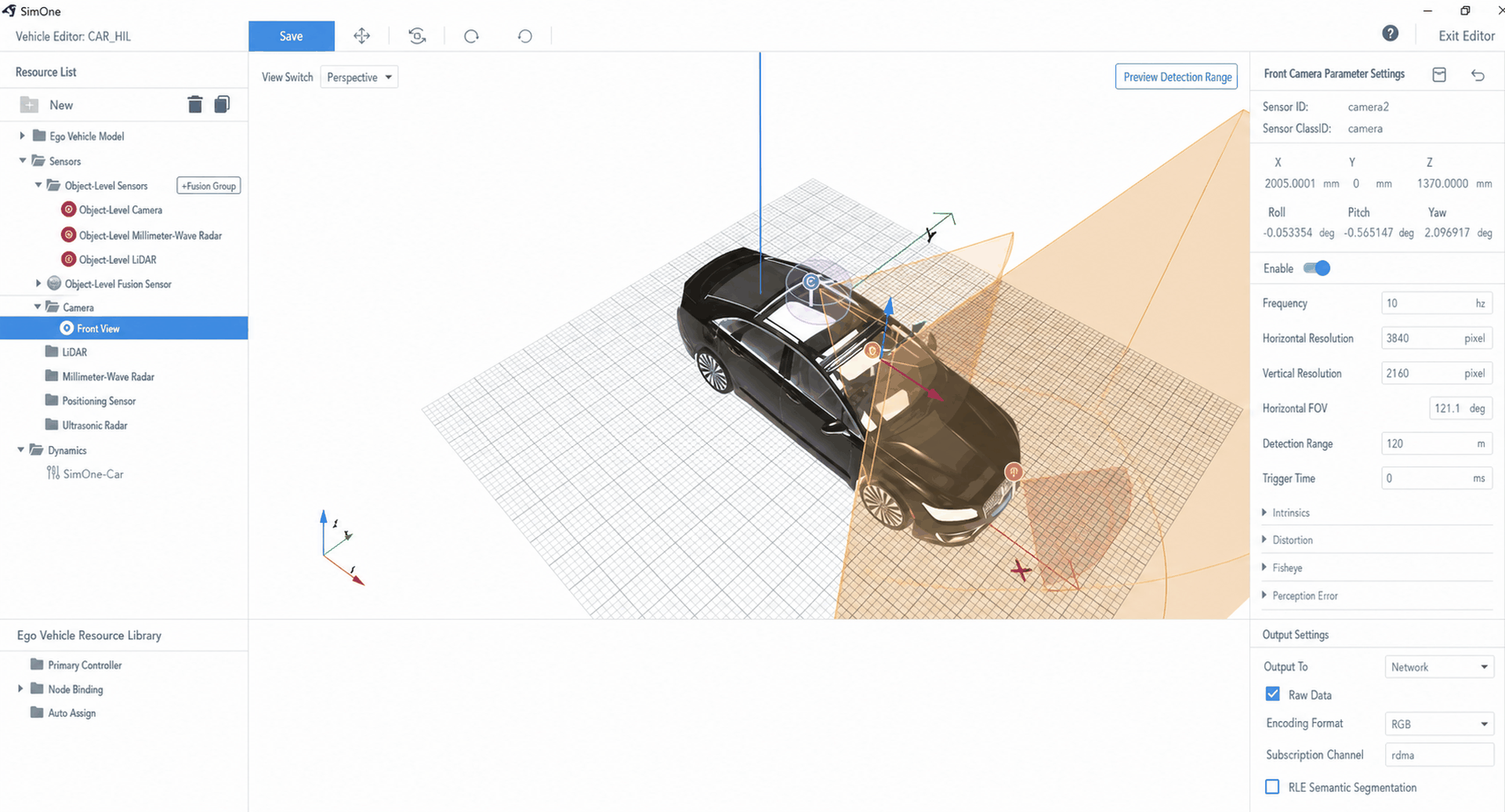Expand the Distortion section

click(1264, 539)
